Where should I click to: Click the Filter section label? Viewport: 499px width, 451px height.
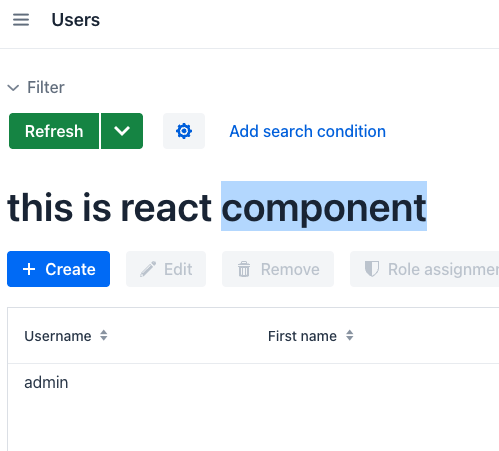click(x=46, y=87)
